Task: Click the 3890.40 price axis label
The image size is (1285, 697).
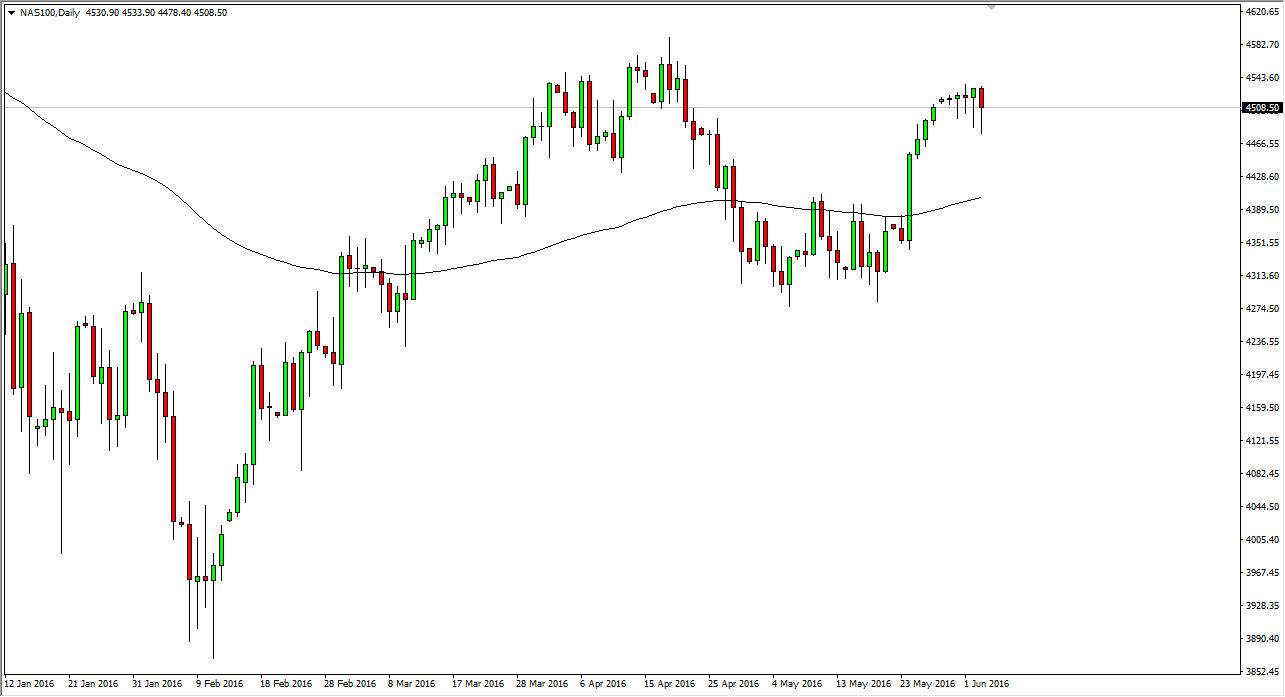Action: coord(1261,639)
